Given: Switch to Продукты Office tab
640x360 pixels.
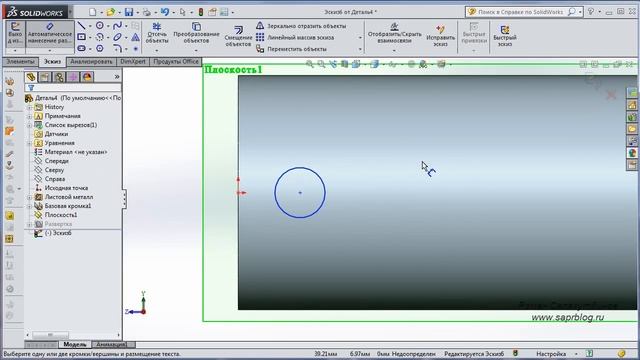Looking at the screenshot, I should 176,62.
